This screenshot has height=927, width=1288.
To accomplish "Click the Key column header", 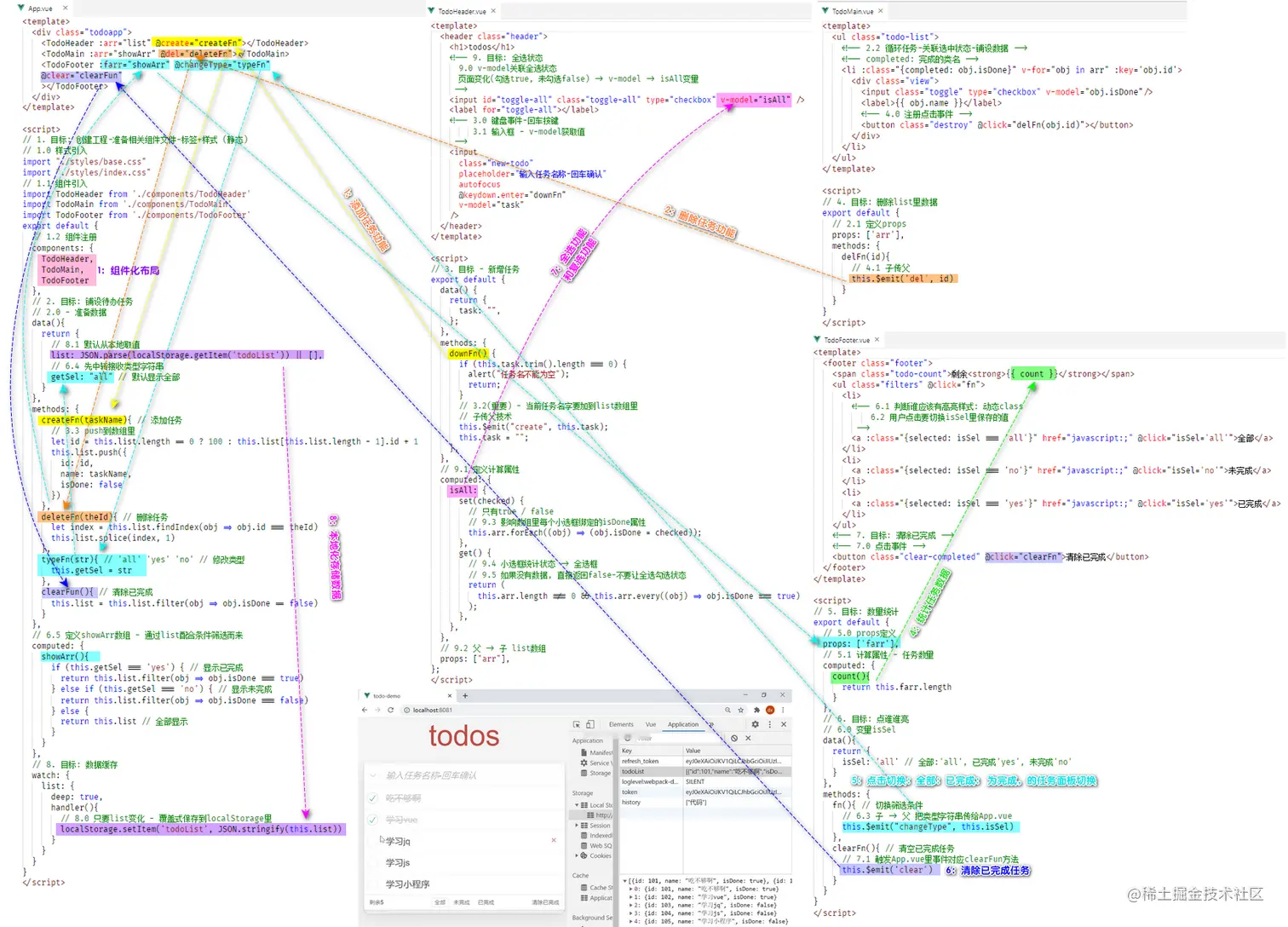I will (x=651, y=751).
